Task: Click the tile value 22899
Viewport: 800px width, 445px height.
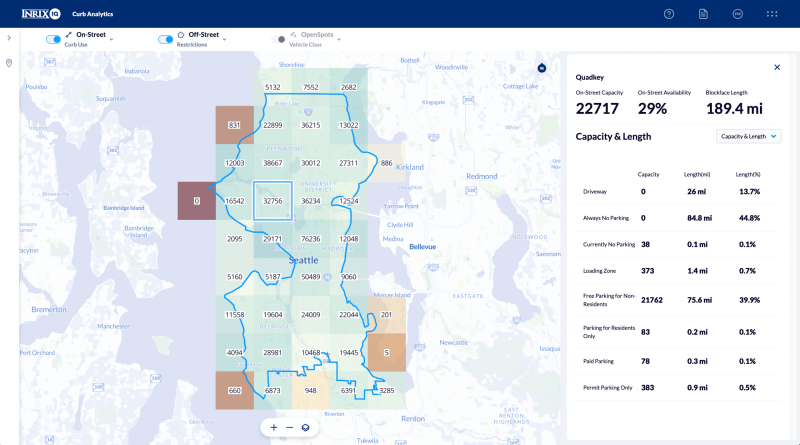Action: pyautogui.click(x=272, y=125)
